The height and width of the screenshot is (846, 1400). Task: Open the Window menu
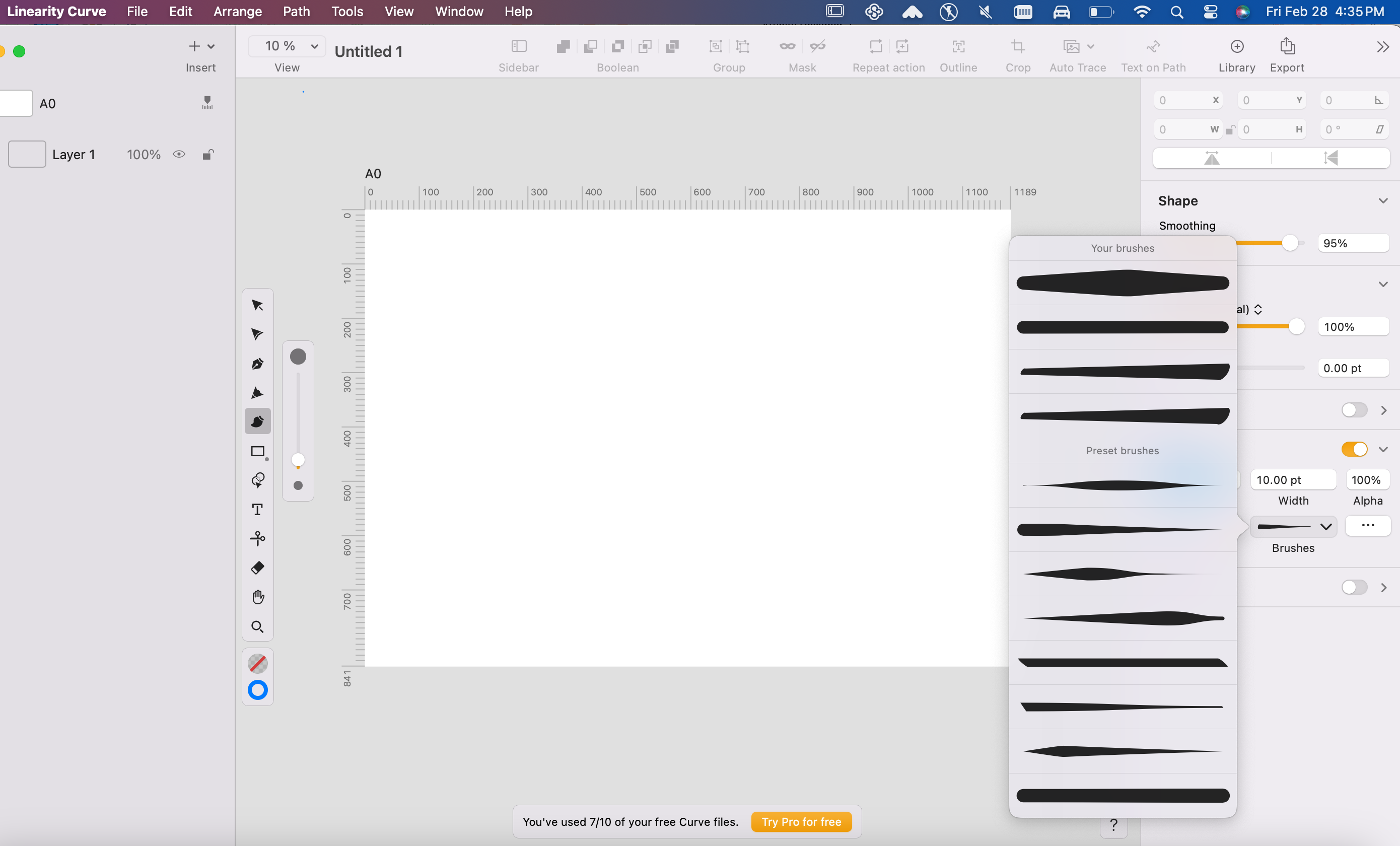459,12
